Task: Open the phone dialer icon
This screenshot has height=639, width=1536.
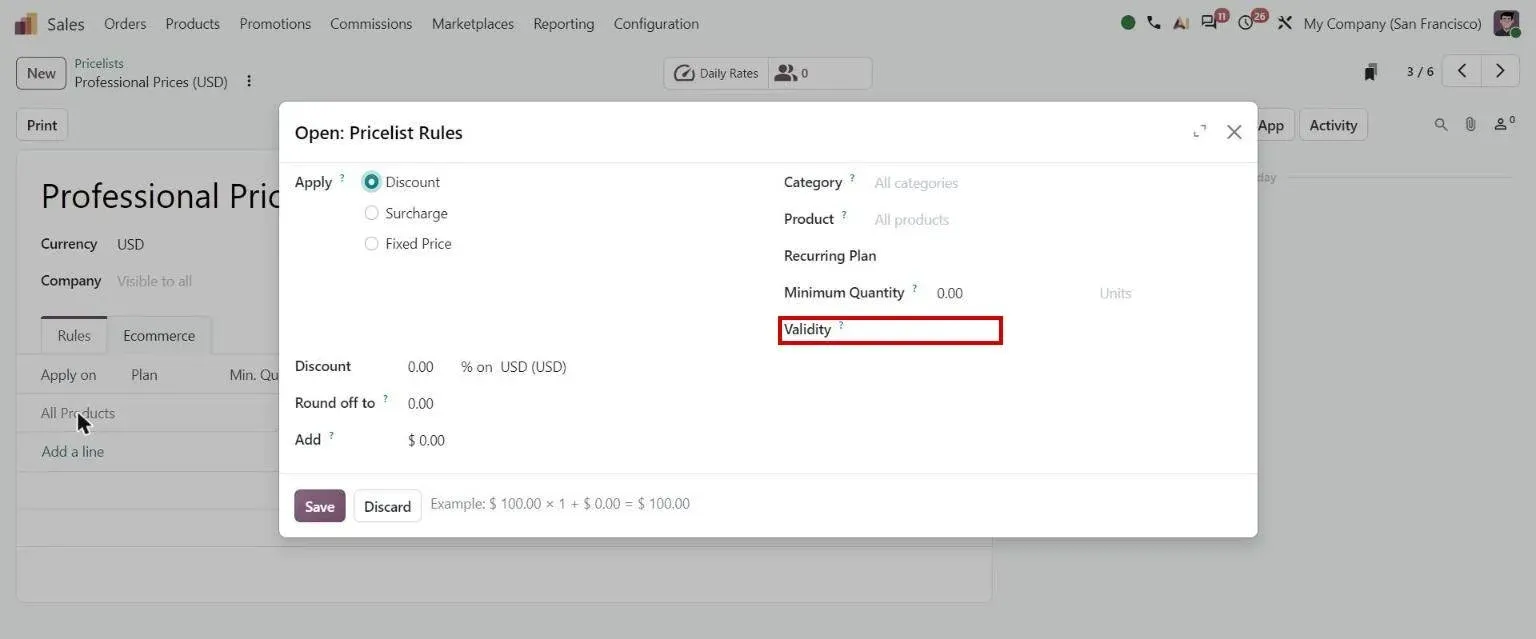Action: (1154, 23)
